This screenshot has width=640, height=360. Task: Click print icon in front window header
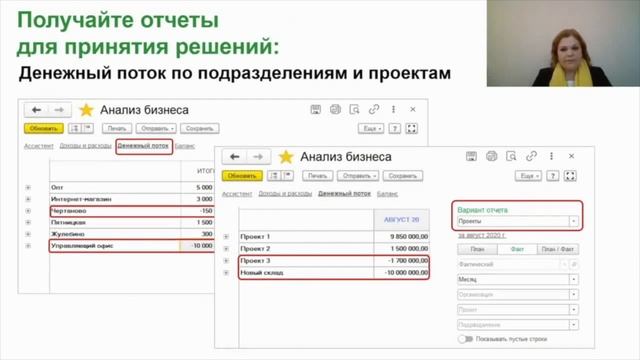(x=491, y=156)
